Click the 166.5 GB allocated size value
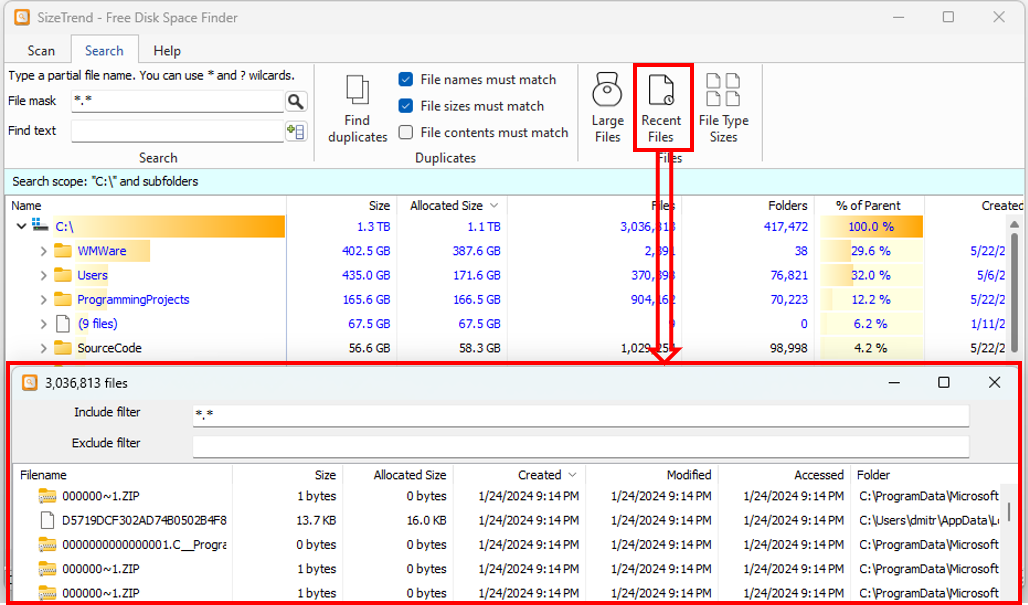The height and width of the screenshot is (605, 1028). pos(477,300)
